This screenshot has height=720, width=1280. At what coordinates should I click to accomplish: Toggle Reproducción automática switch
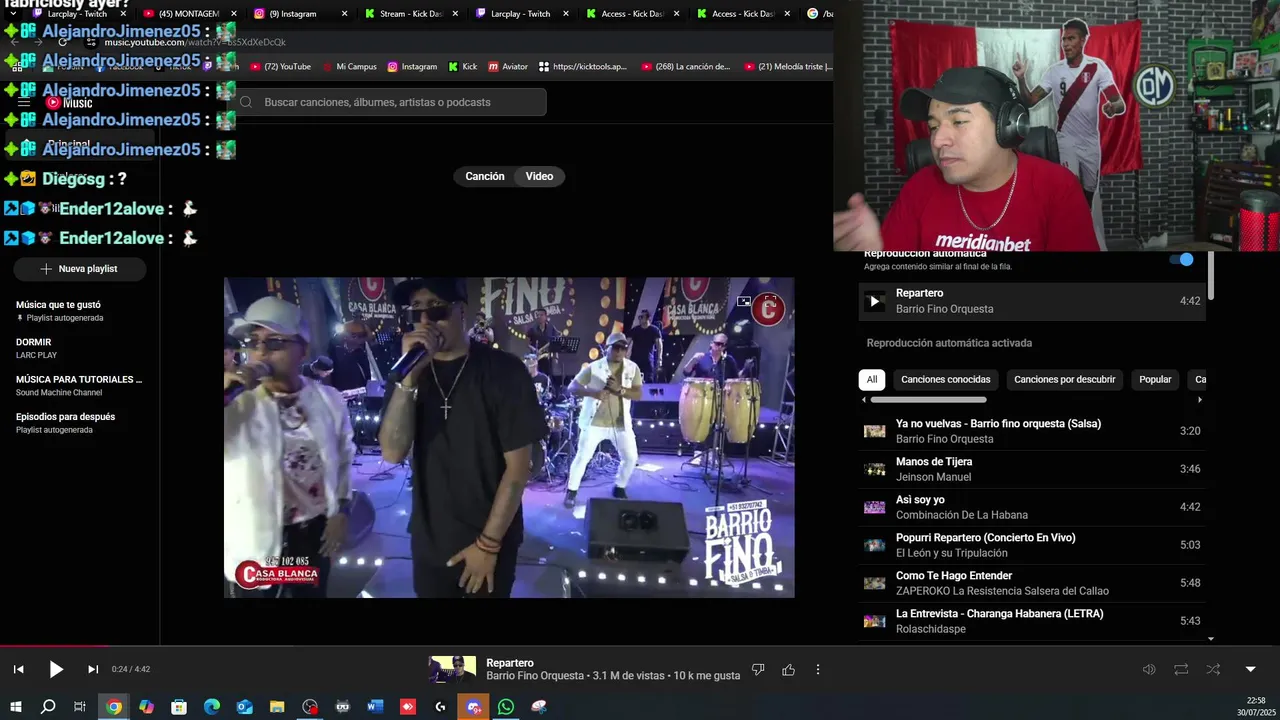(1182, 259)
